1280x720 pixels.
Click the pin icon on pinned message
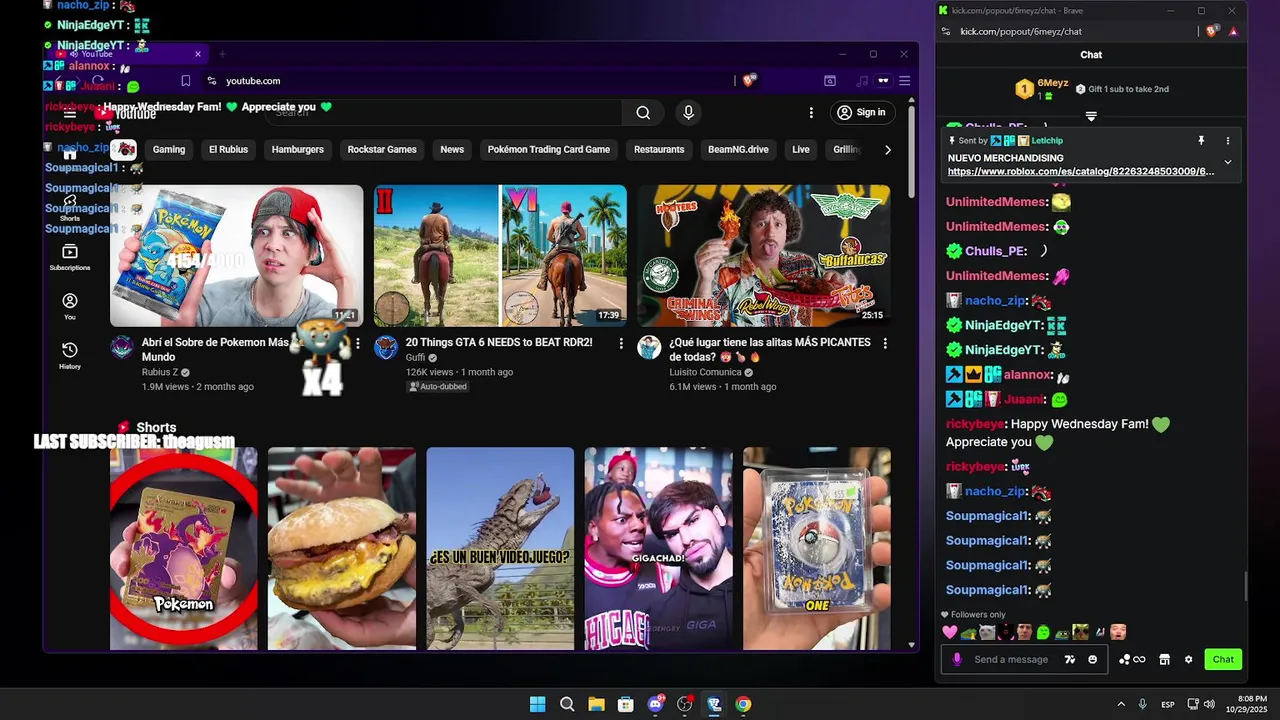[x=1201, y=141]
